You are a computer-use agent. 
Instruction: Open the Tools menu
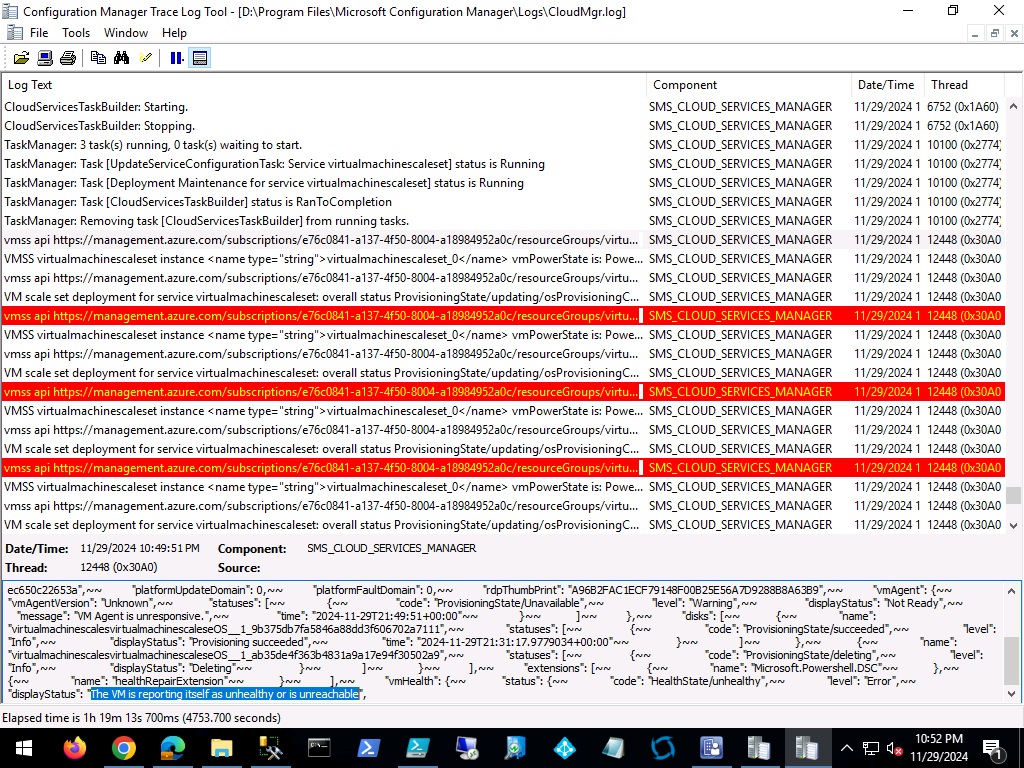tap(76, 33)
